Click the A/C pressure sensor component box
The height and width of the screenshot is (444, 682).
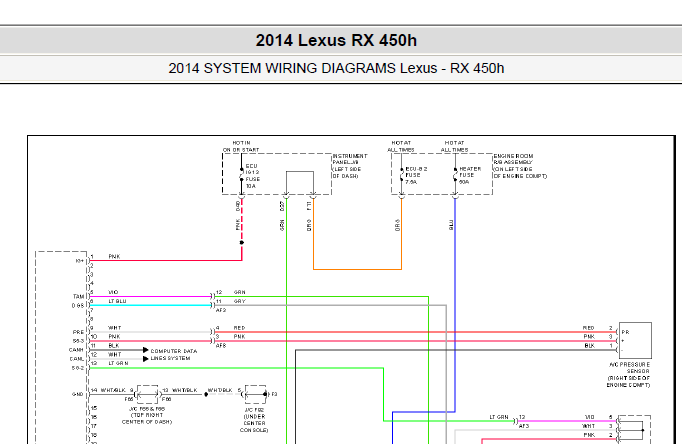[635, 340]
